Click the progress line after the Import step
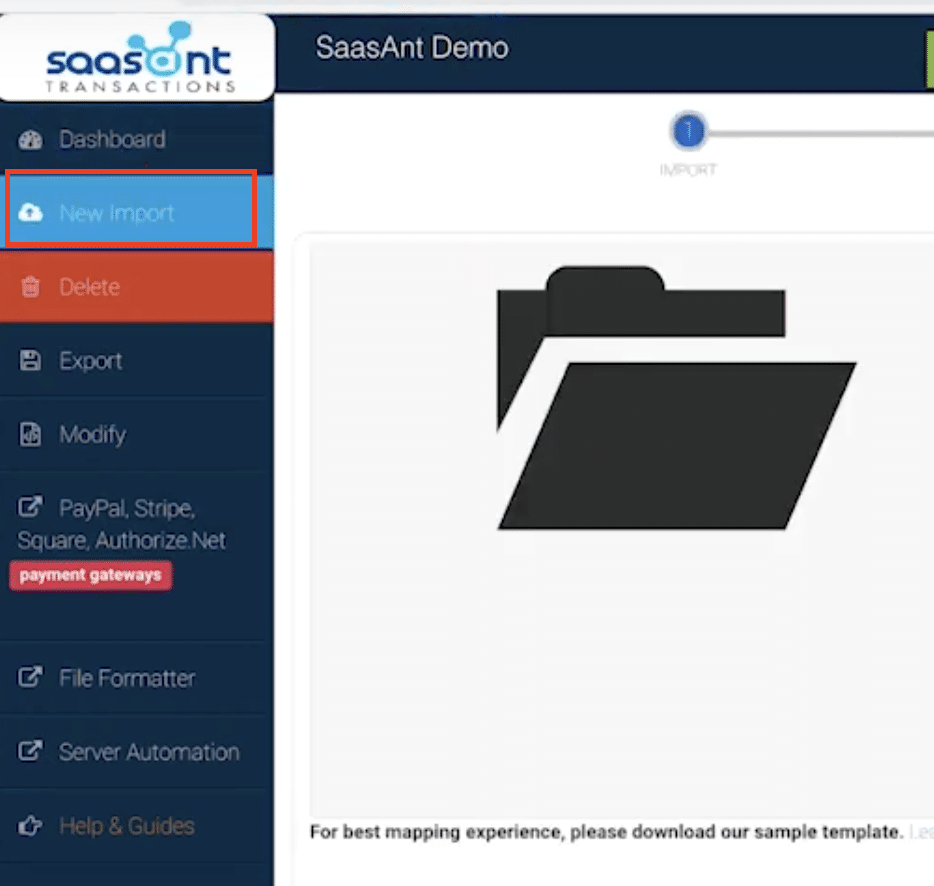 pos(820,132)
